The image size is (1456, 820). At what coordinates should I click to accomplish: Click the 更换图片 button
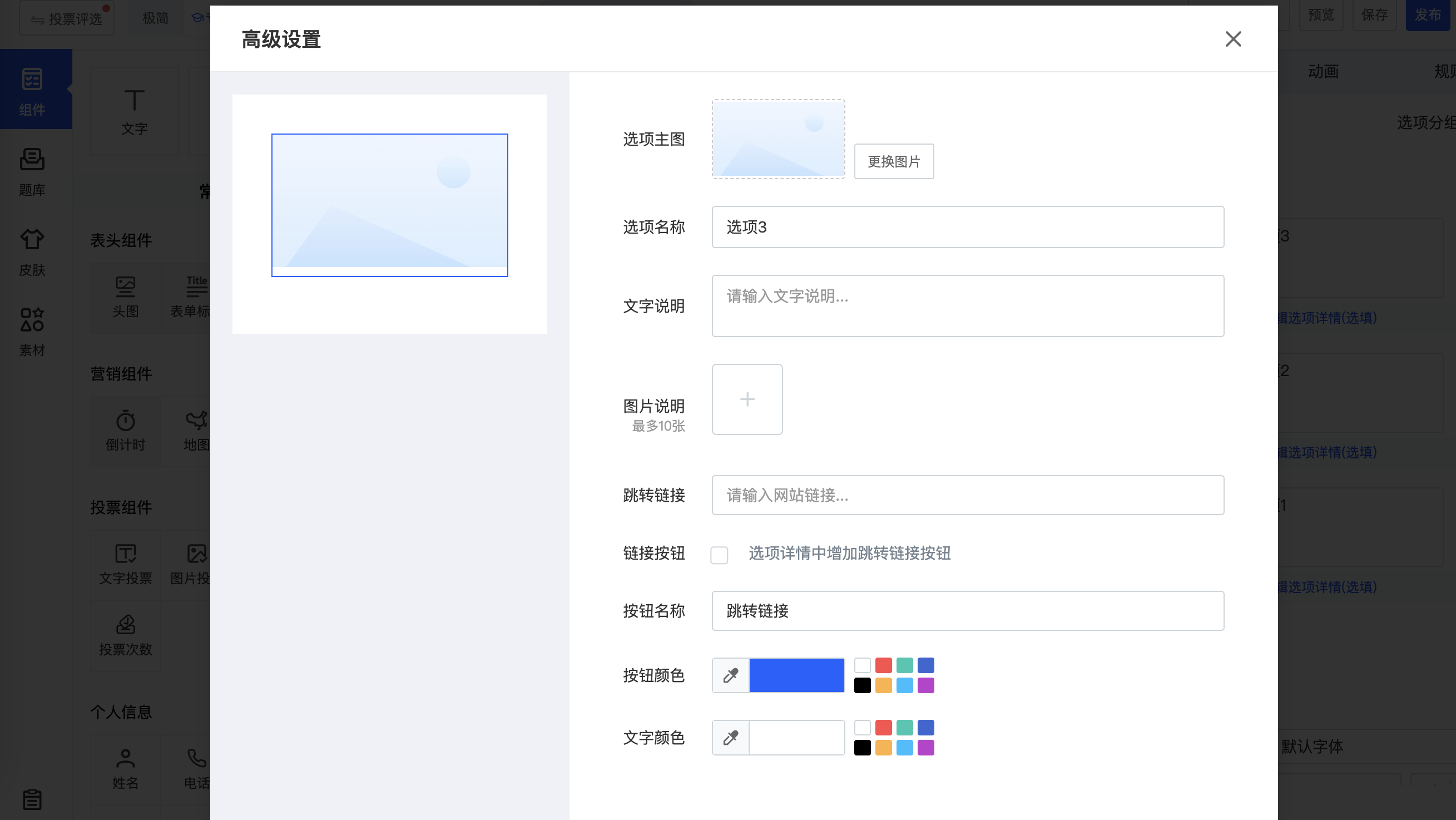[x=894, y=162]
